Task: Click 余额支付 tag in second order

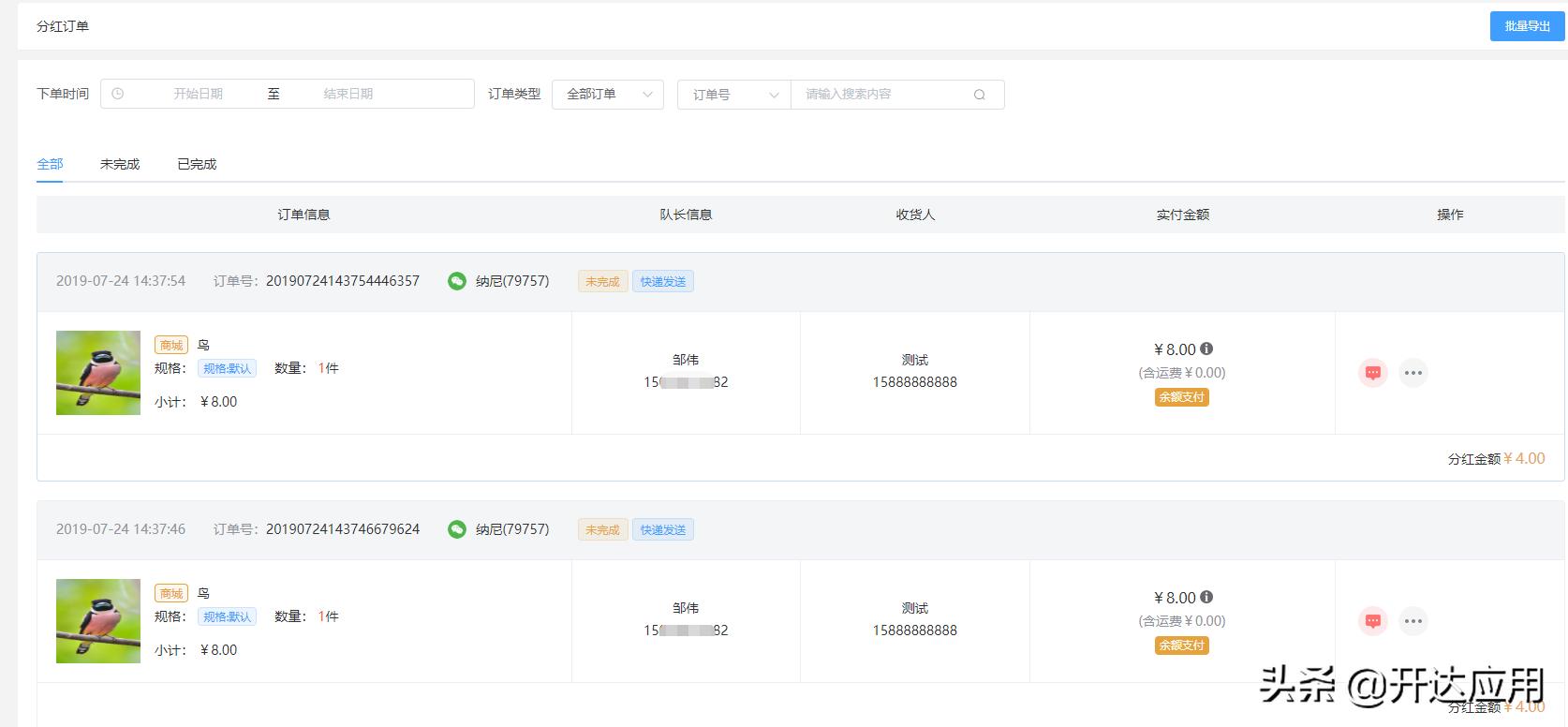Action: (1182, 645)
